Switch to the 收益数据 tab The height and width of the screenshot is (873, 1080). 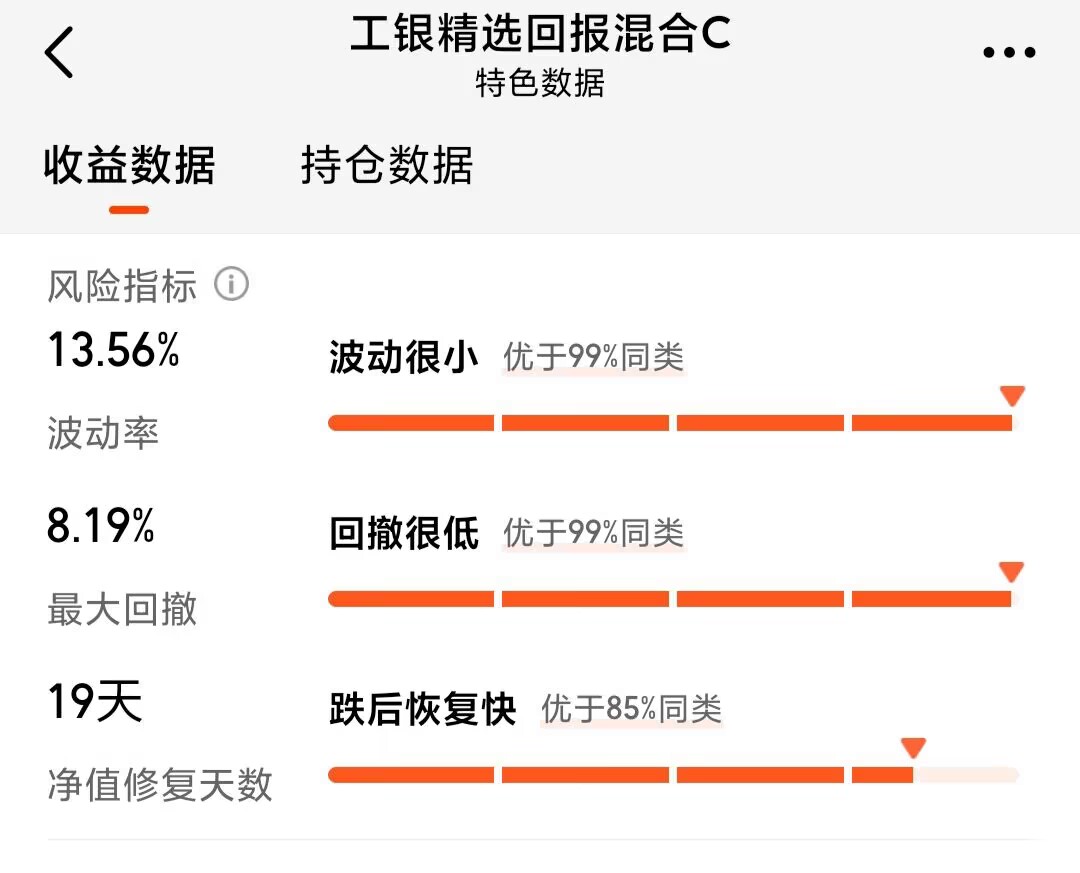(129, 165)
